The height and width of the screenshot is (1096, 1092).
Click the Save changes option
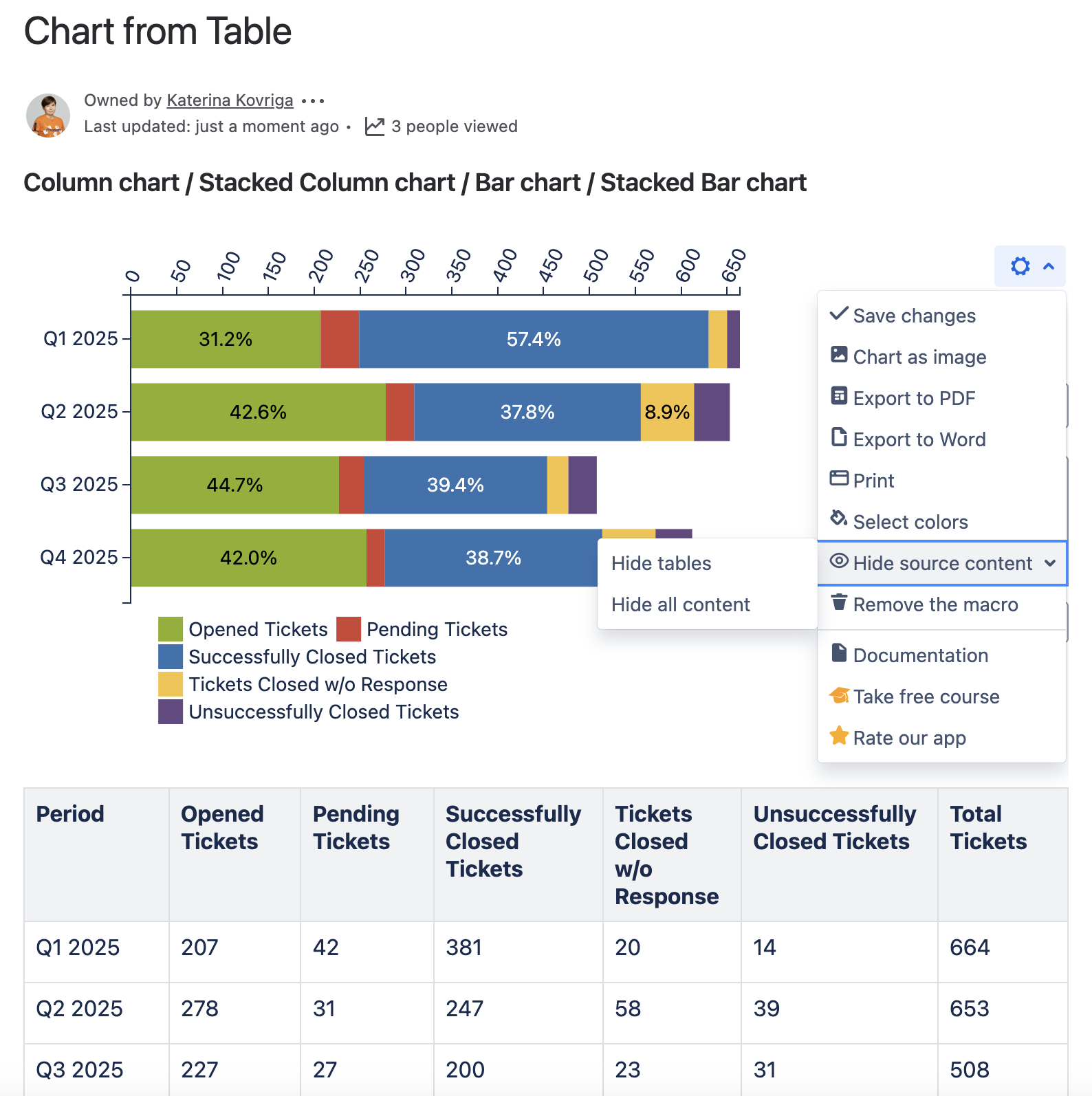(914, 316)
